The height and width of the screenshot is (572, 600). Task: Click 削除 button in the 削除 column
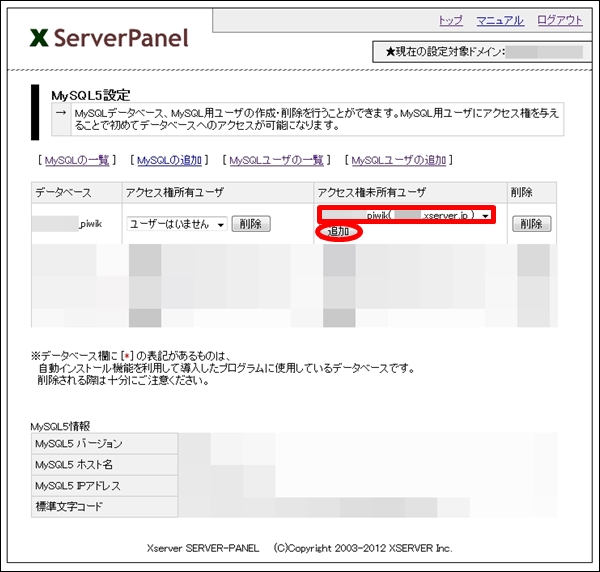click(532, 224)
